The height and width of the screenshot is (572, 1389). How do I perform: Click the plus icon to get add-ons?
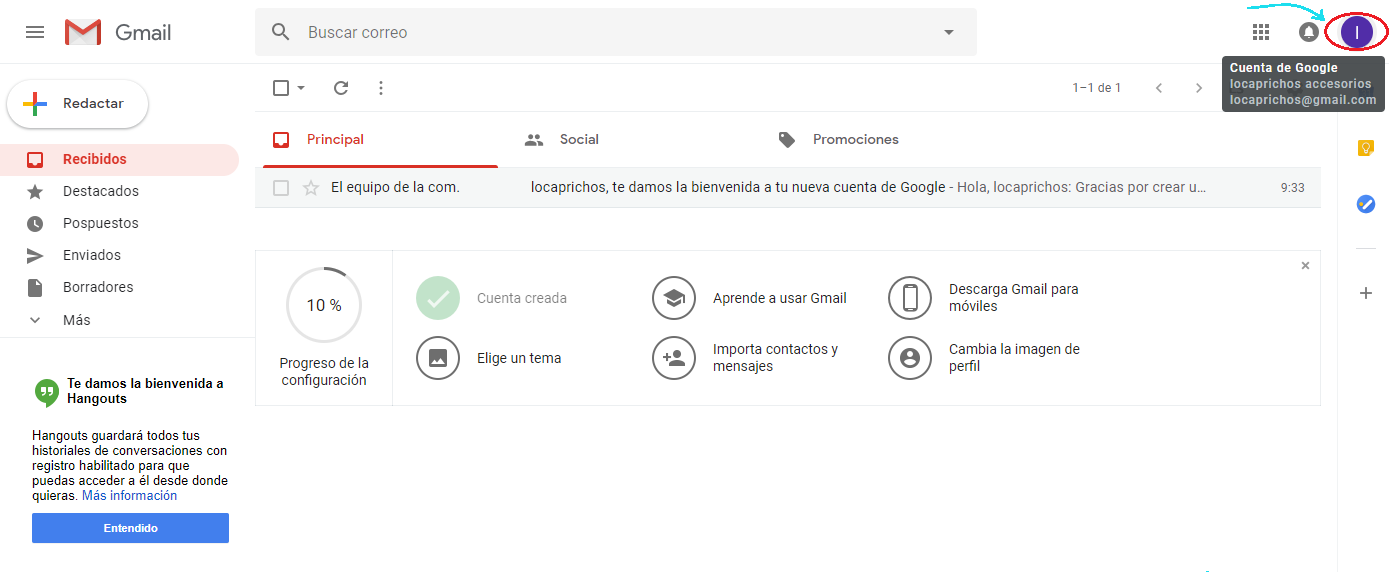[1365, 293]
